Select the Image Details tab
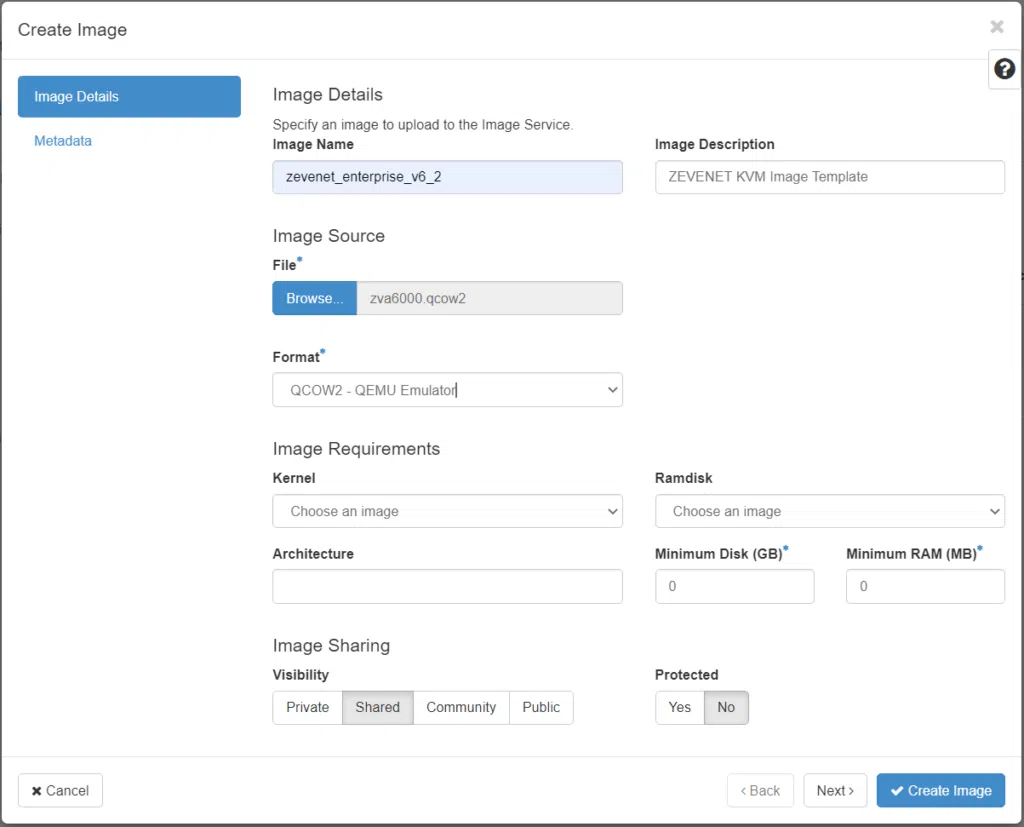This screenshot has width=1024, height=827. (x=129, y=96)
